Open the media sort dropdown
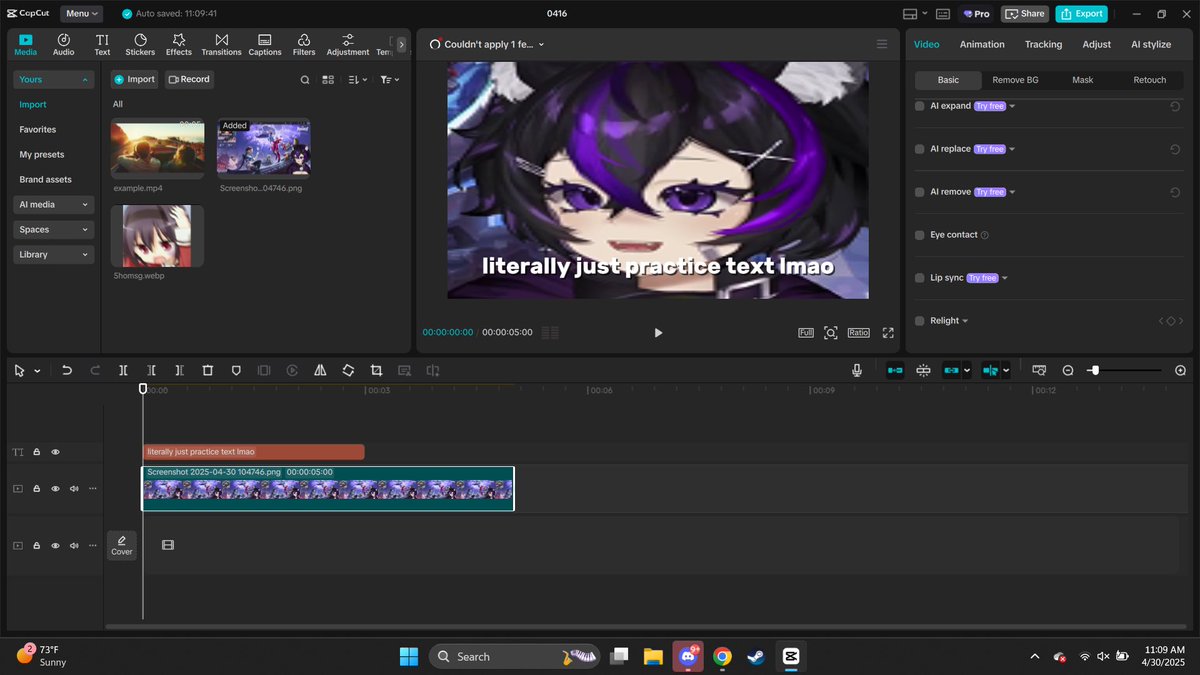Screen dimensions: 1200x675 (x=358, y=79)
